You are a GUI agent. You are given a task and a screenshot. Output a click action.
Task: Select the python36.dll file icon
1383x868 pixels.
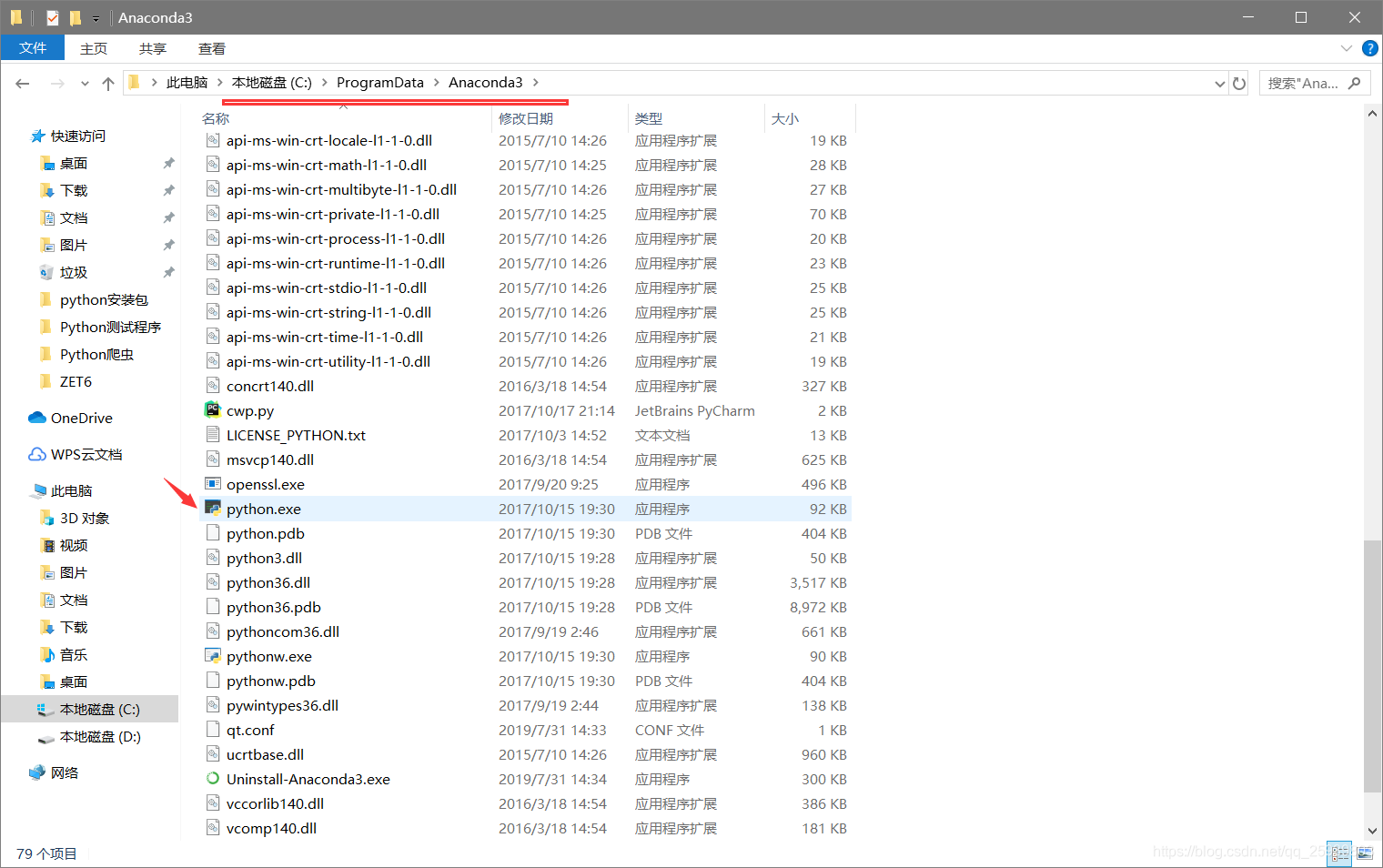pos(213,582)
